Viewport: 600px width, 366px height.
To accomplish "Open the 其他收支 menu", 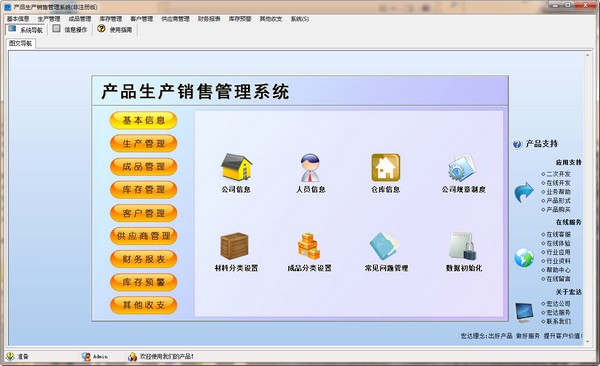I will point(271,19).
